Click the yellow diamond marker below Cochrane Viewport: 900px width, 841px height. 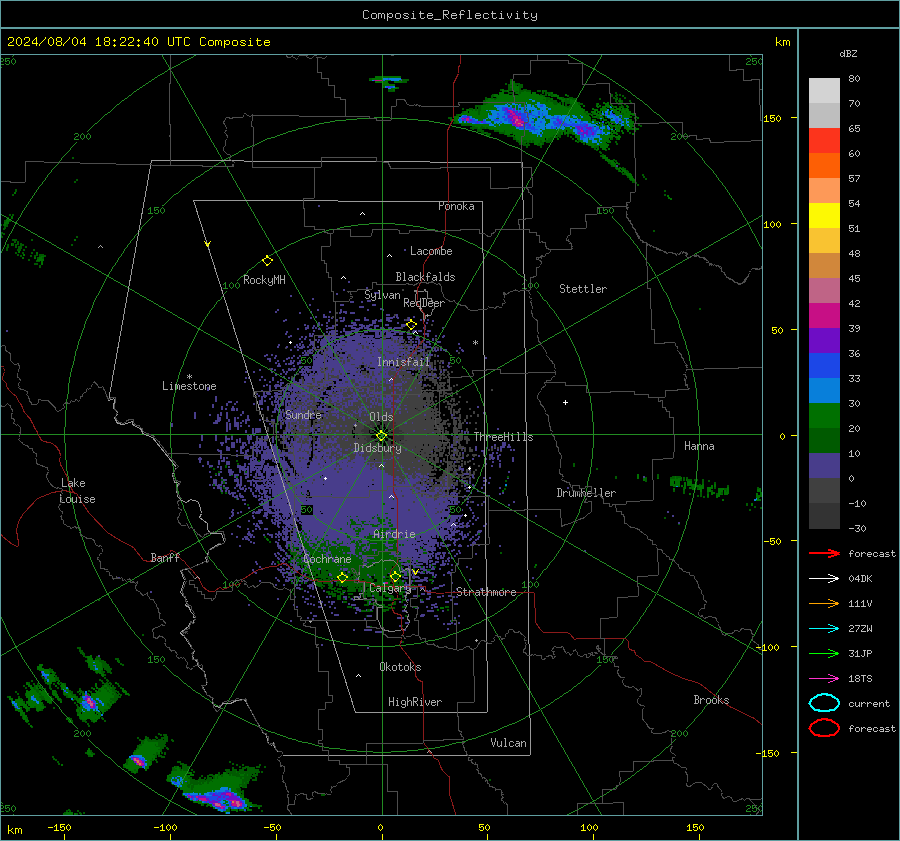(x=342, y=577)
